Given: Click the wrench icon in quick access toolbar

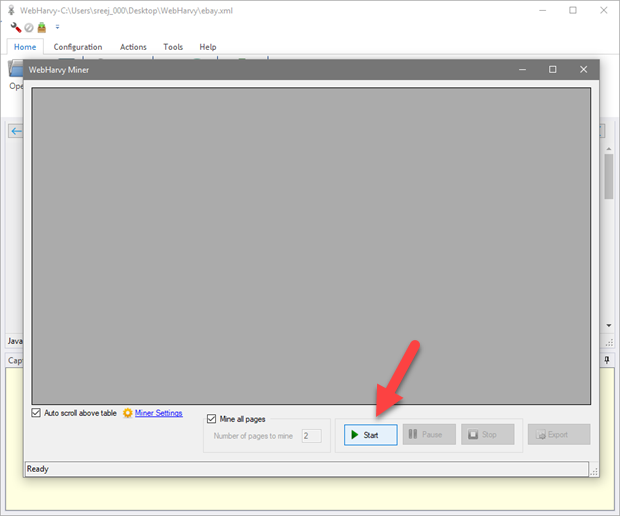Looking at the screenshot, I should point(16,27).
